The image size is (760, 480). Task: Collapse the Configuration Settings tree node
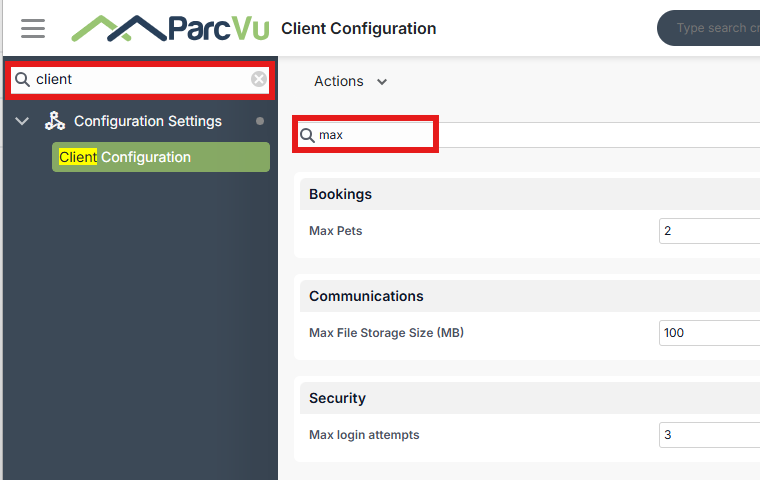coord(22,121)
